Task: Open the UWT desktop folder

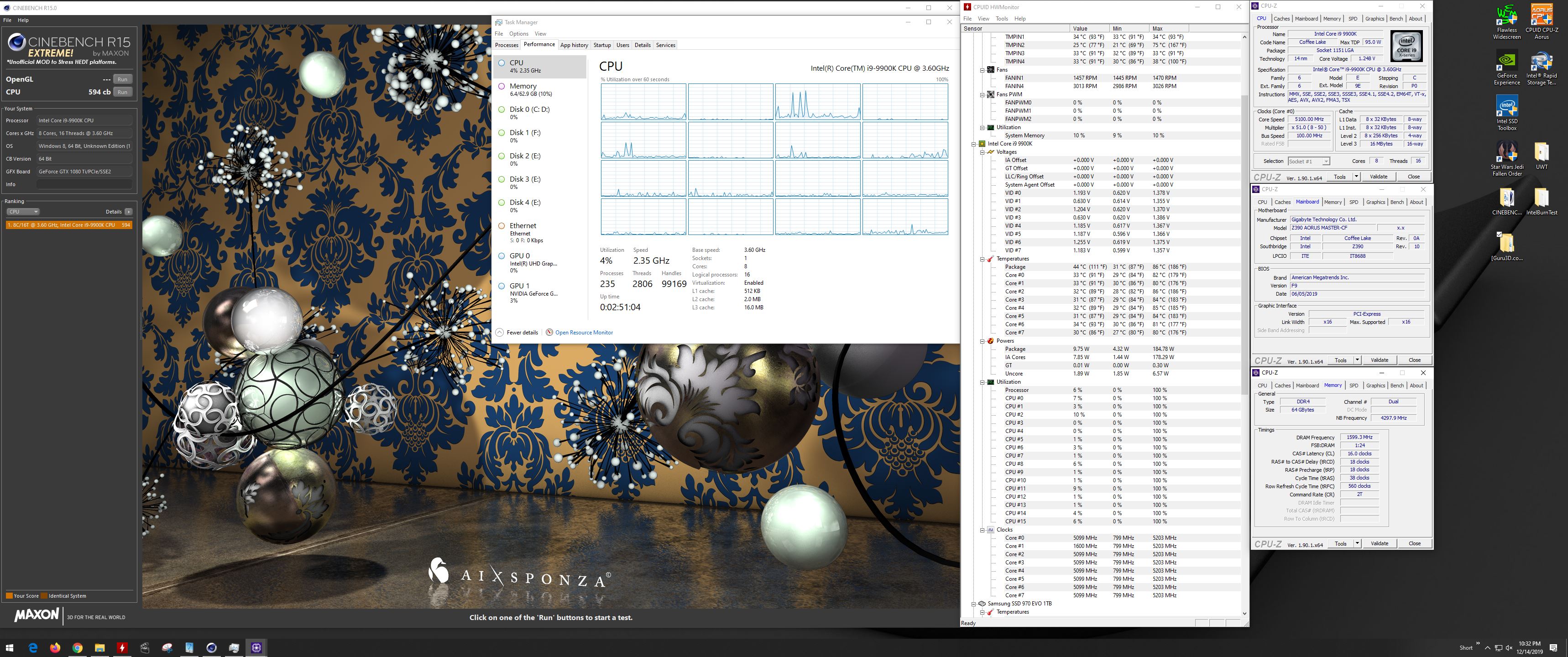Action: 1541,156
